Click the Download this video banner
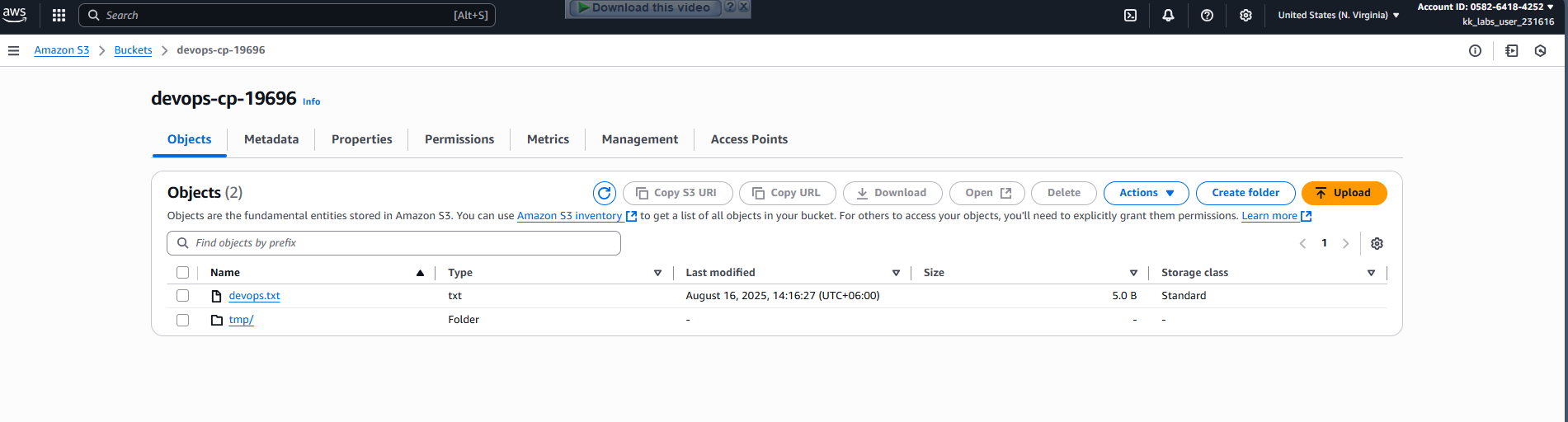 [x=643, y=7]
